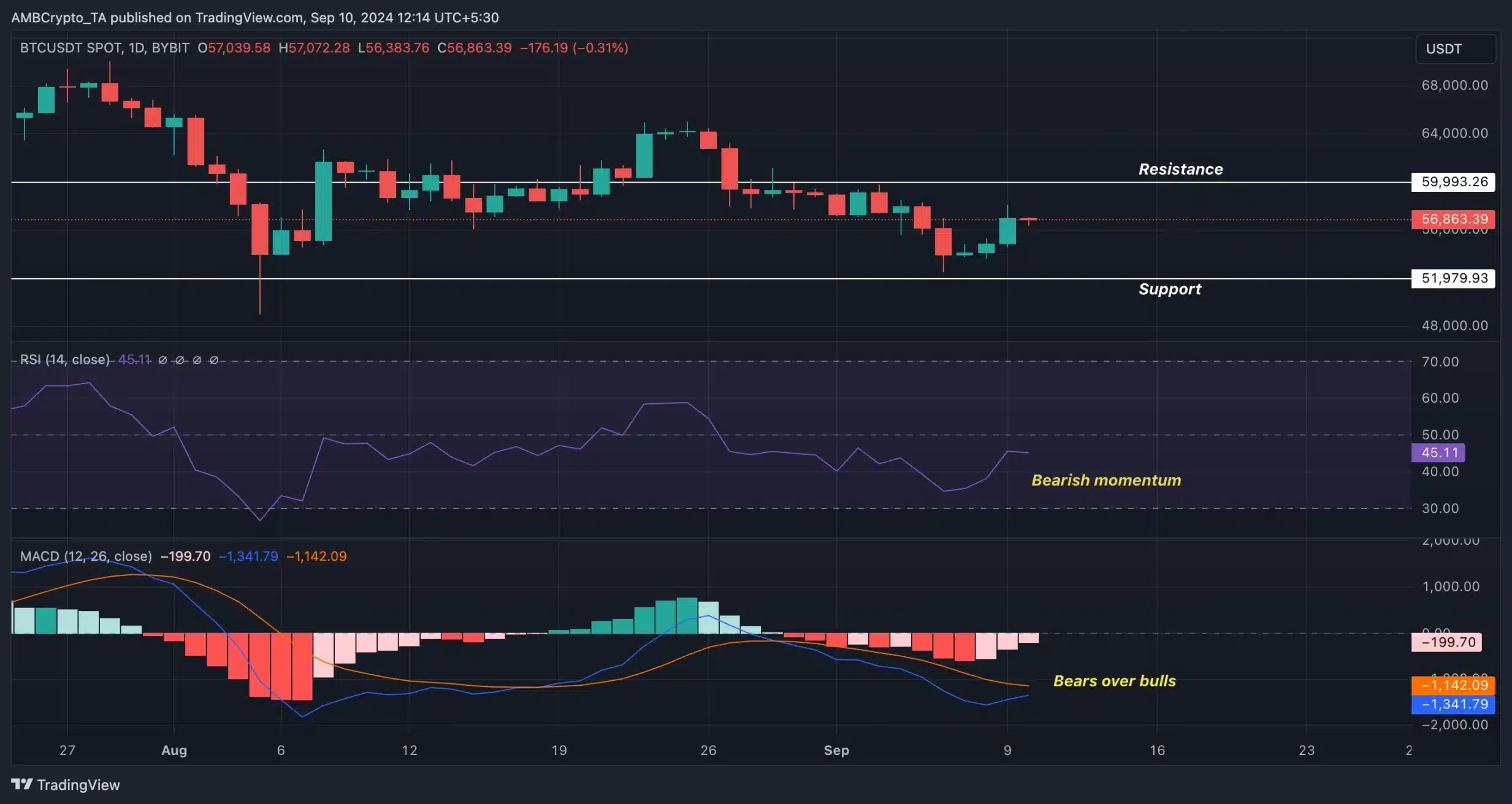Image resolution: width=1512 pixels, height=804 pixels.
Task: Click the Bearish momentum annotation
Action: (x=1106, y=480)
